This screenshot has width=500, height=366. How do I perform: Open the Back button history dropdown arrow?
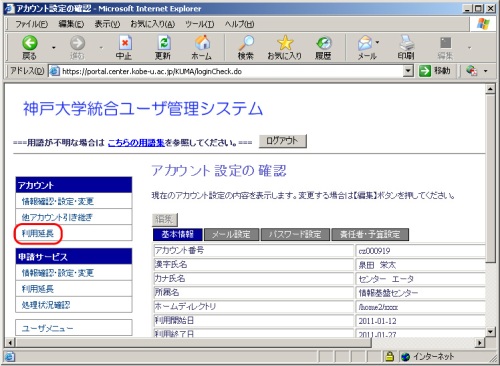coord(54,48)
